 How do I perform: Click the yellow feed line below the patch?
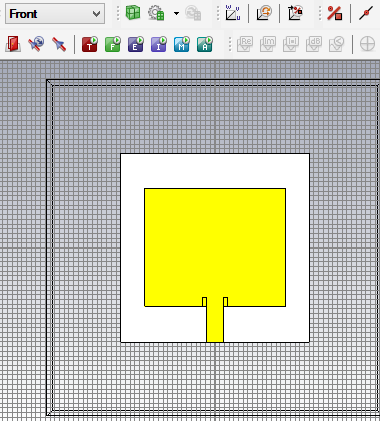[215, 322]
